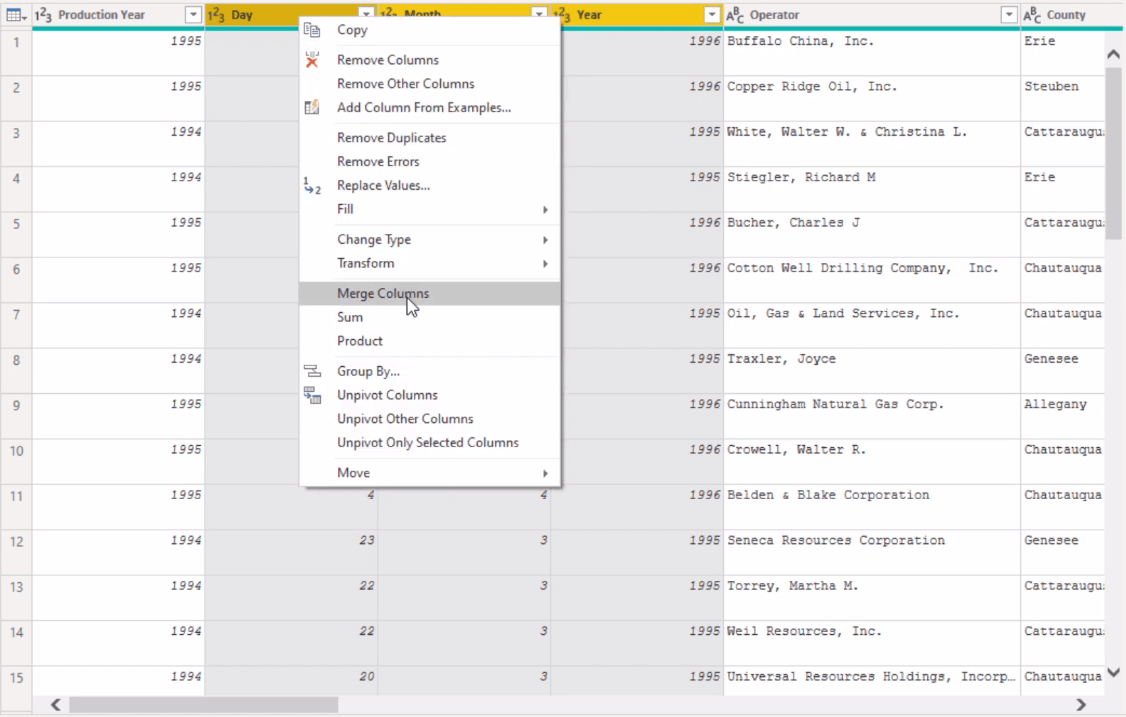This screenshot has height=717, width=1126.
Task: Expand the Fill submenu arrow
Action: pyautogui.click(x=546, y=209)
